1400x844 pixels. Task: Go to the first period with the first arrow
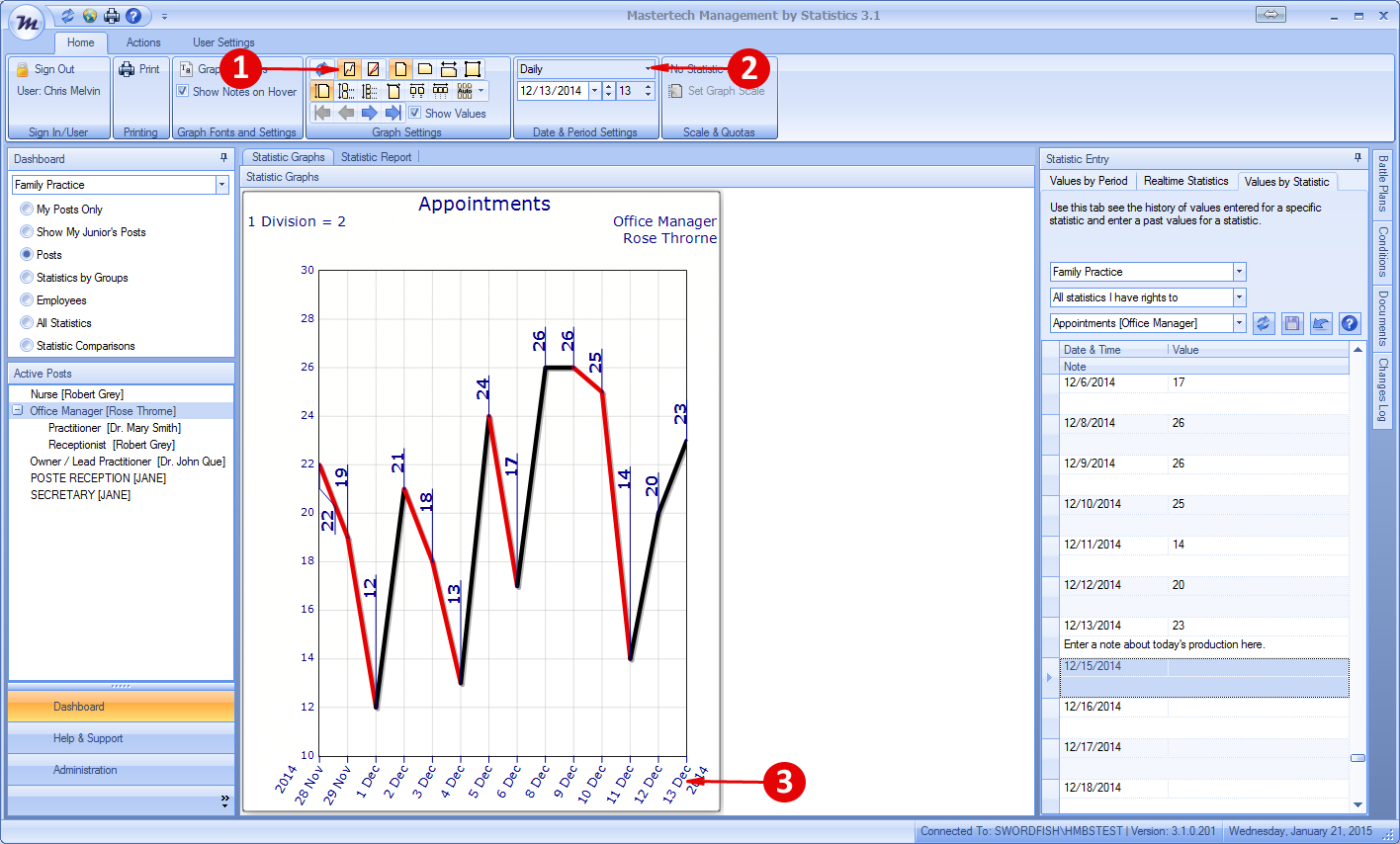point(322,113)
